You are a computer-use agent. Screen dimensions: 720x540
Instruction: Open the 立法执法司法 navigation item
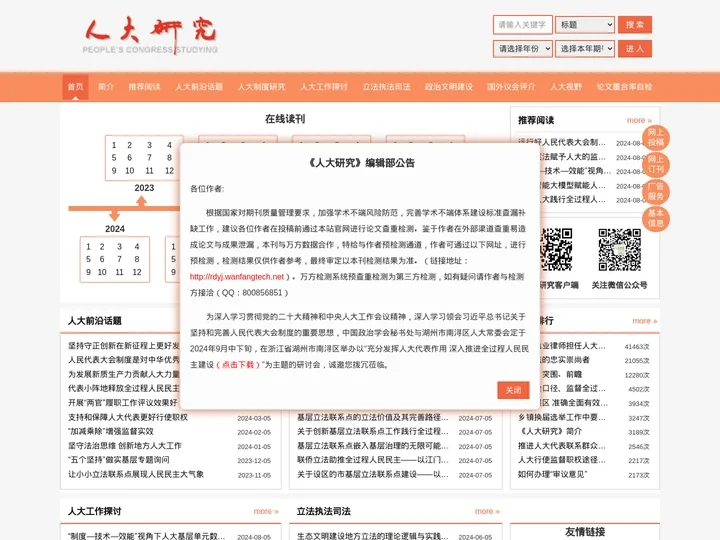coord(386,87)
